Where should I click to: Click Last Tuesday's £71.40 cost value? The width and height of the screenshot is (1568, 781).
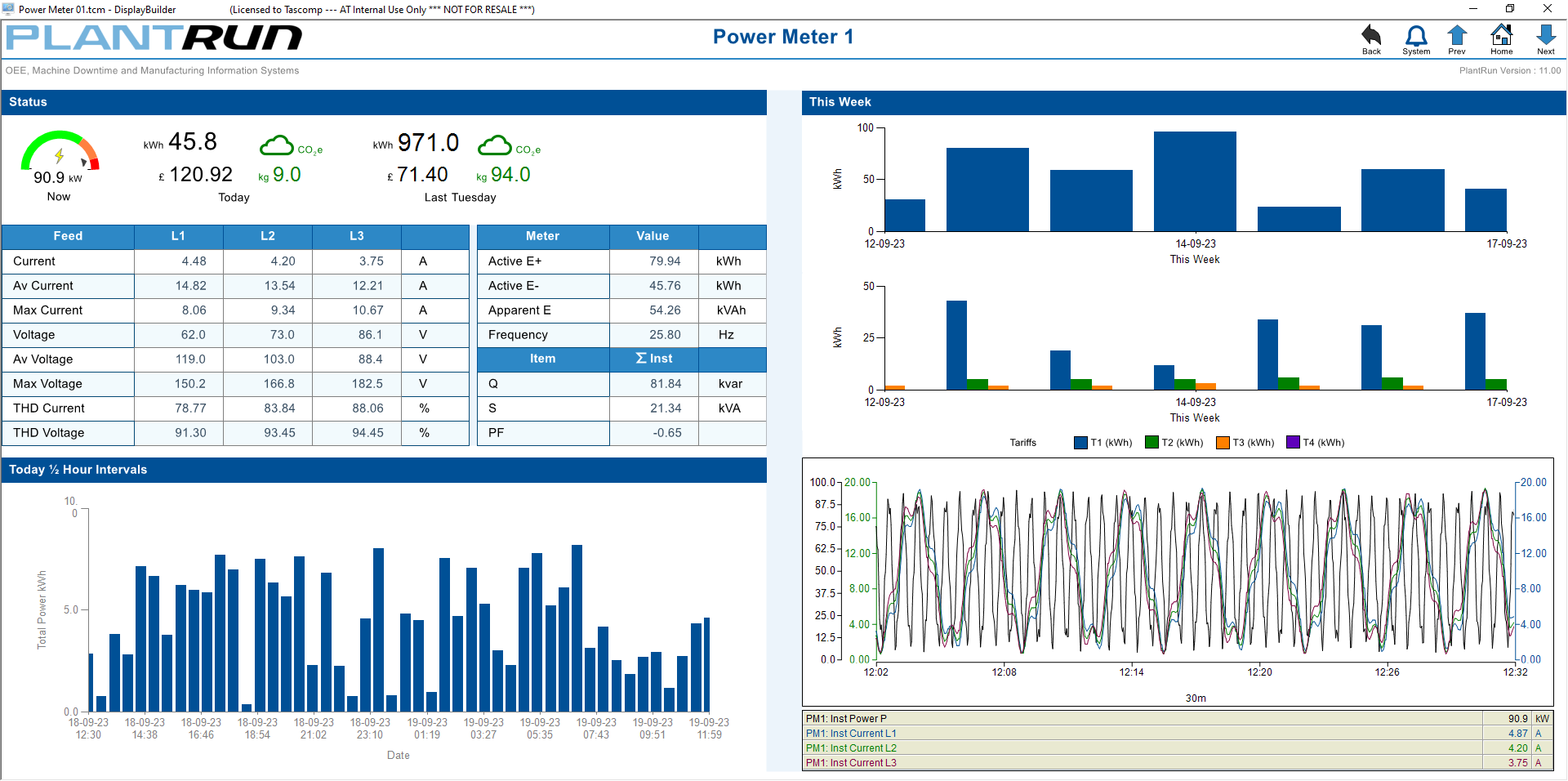pos(422,175)
